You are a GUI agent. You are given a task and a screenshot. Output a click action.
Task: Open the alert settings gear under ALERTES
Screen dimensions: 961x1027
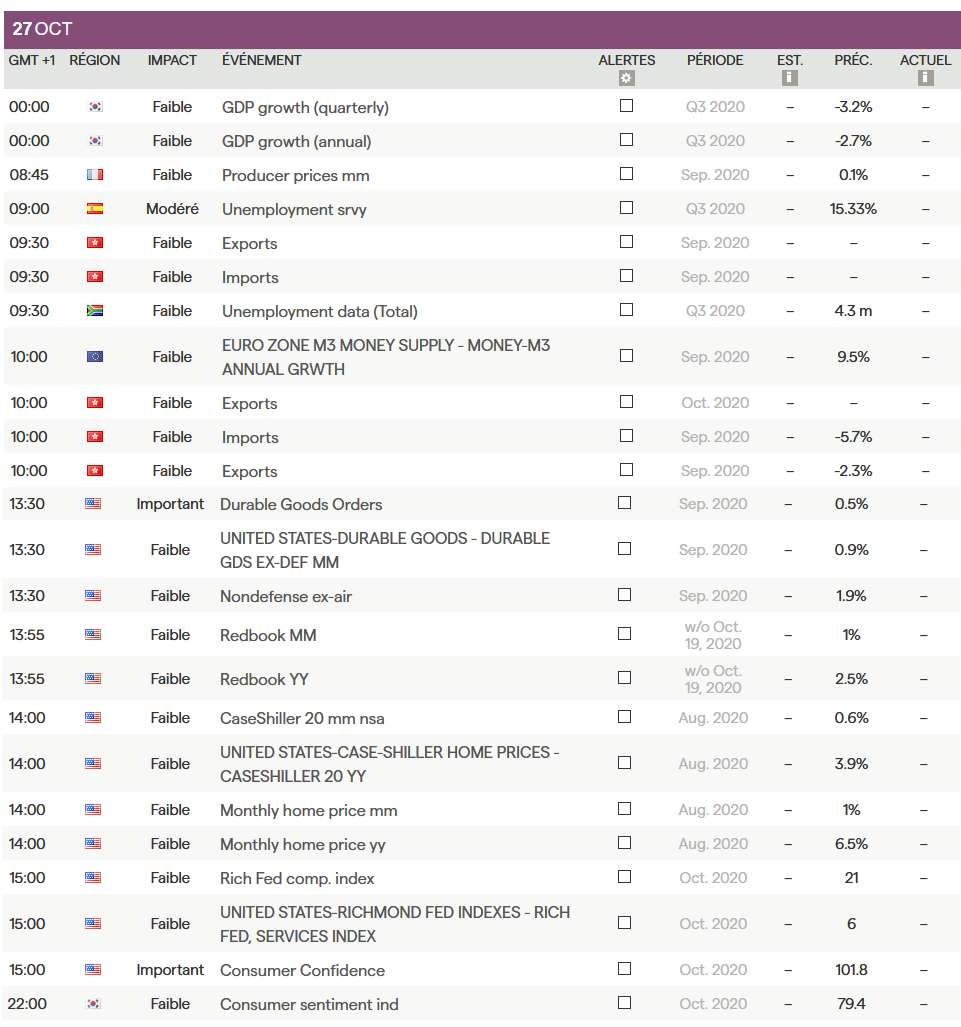[x=626, y=79]
